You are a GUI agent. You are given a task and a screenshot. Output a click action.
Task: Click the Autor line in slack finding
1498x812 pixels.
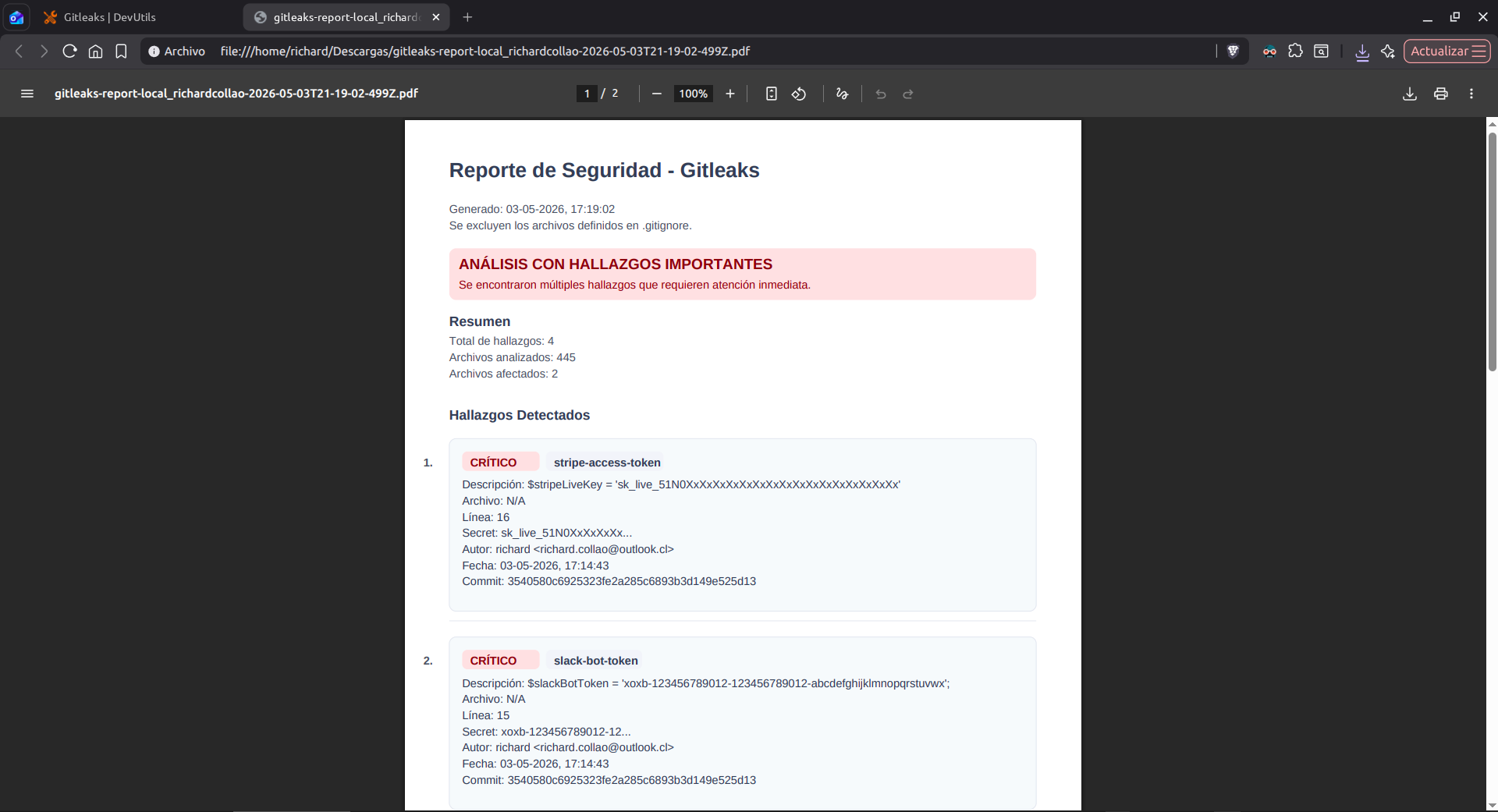[567, 747]
